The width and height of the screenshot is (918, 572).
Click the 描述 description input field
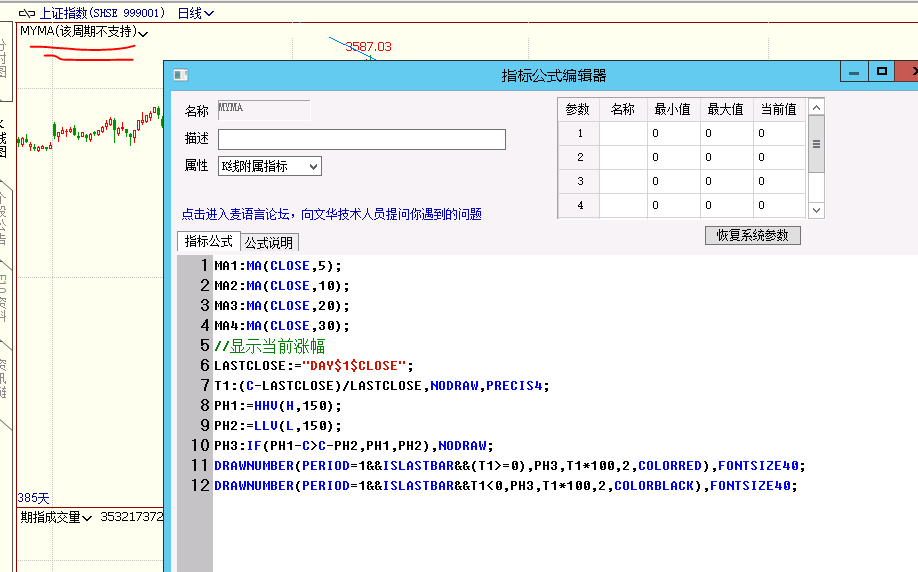361,139
